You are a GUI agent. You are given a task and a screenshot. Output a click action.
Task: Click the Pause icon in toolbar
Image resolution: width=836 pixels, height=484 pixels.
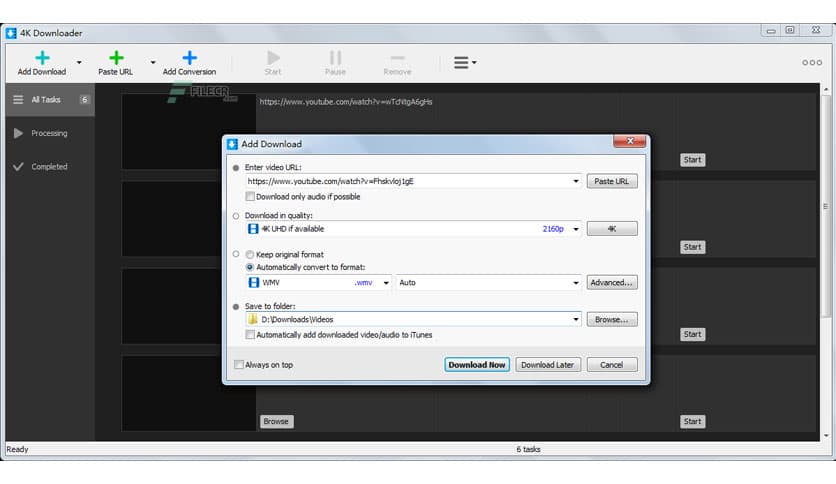pos(335,58)
